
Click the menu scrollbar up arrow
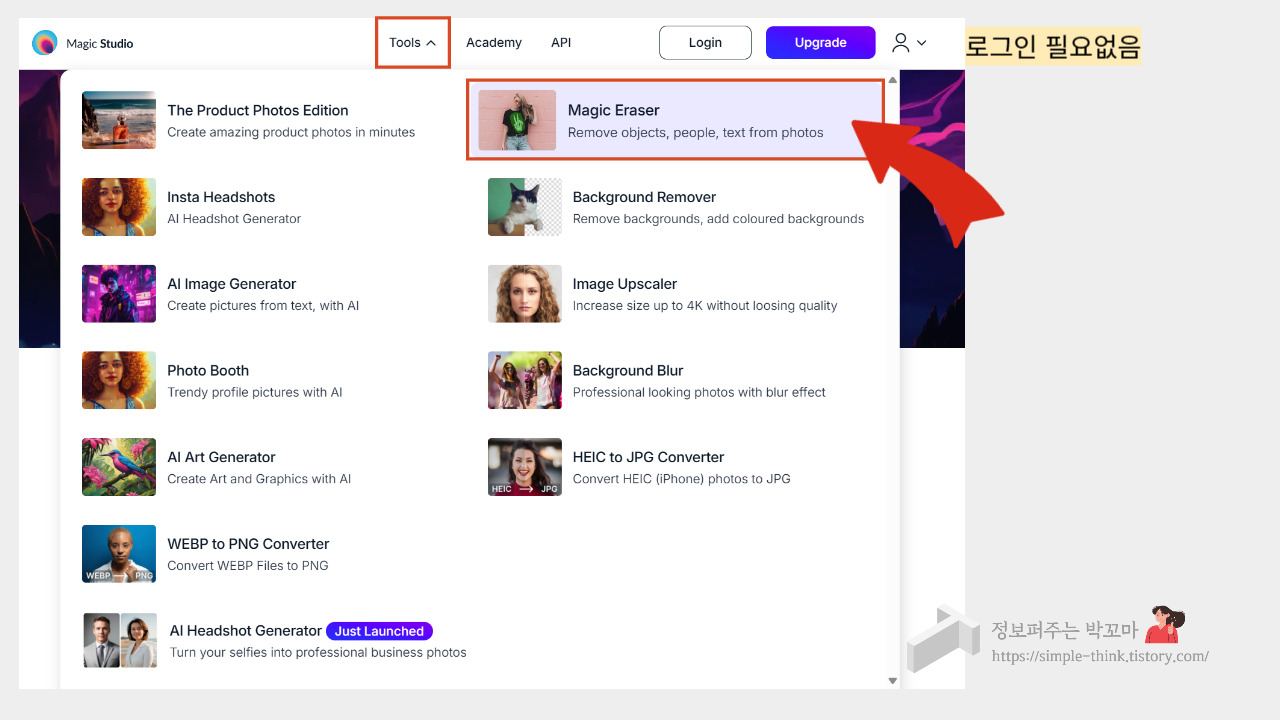pyautogui.click(x=892, y=80)
